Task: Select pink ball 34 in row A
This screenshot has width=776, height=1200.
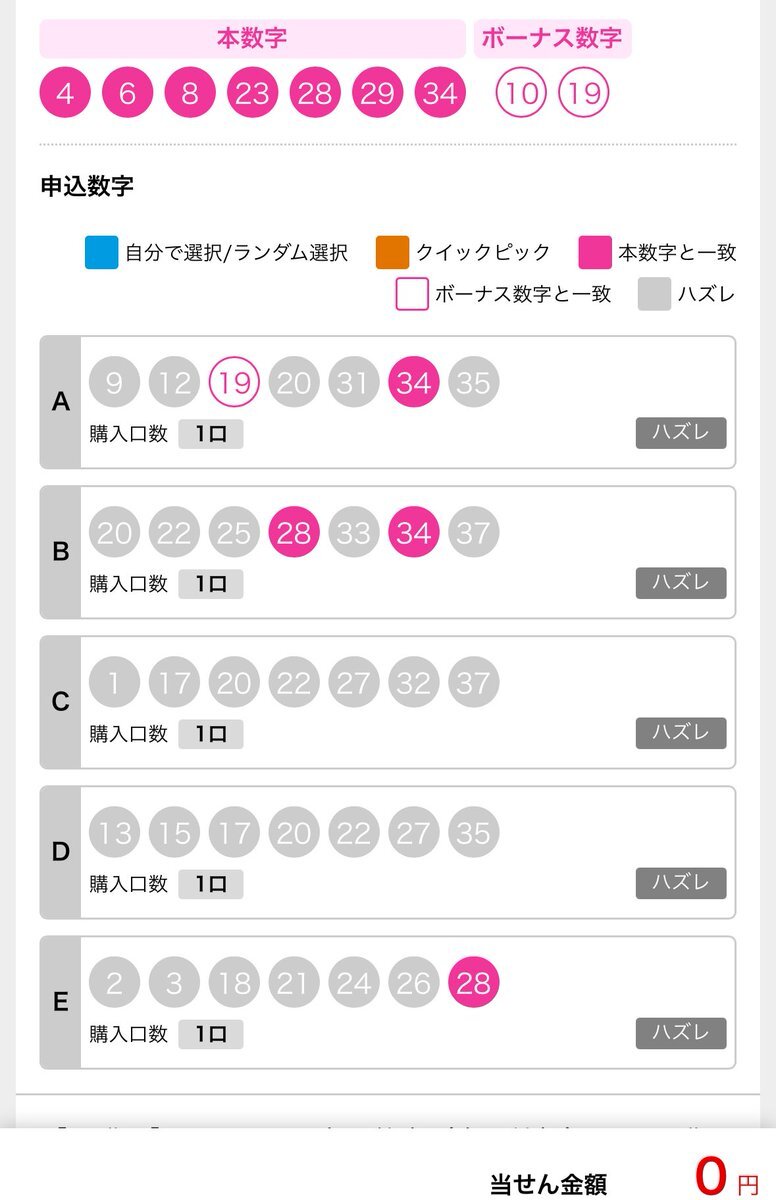Action: point(414,382)
